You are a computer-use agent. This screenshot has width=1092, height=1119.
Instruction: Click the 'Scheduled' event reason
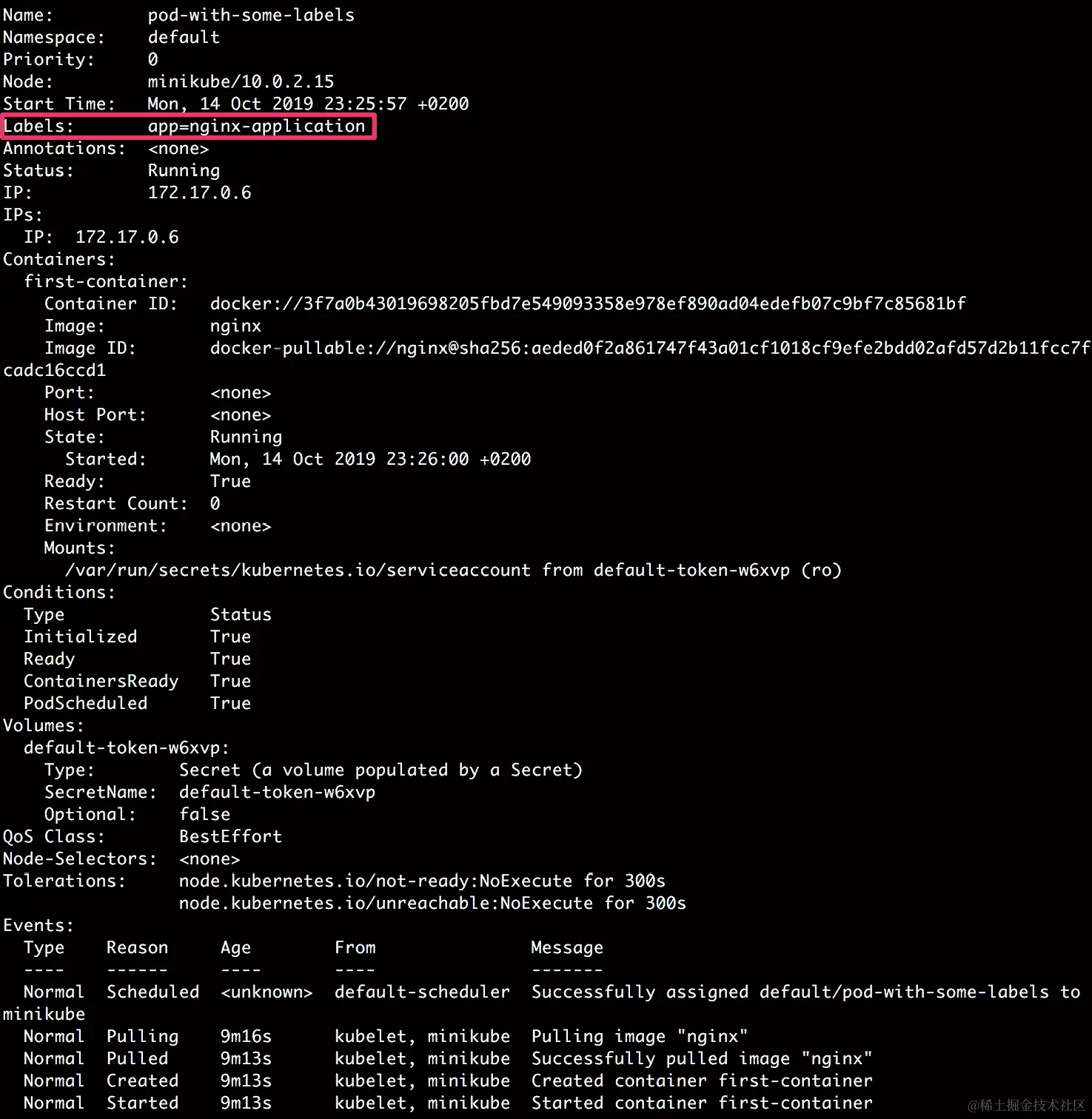(x=153, y=992)
